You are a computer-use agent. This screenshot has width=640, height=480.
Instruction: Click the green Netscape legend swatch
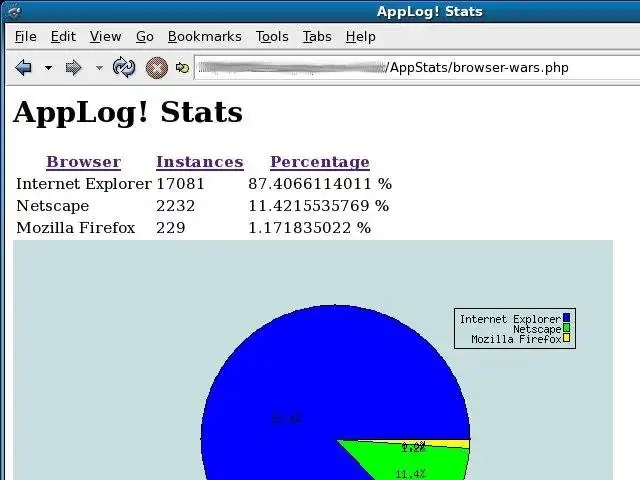pos(566,328)
